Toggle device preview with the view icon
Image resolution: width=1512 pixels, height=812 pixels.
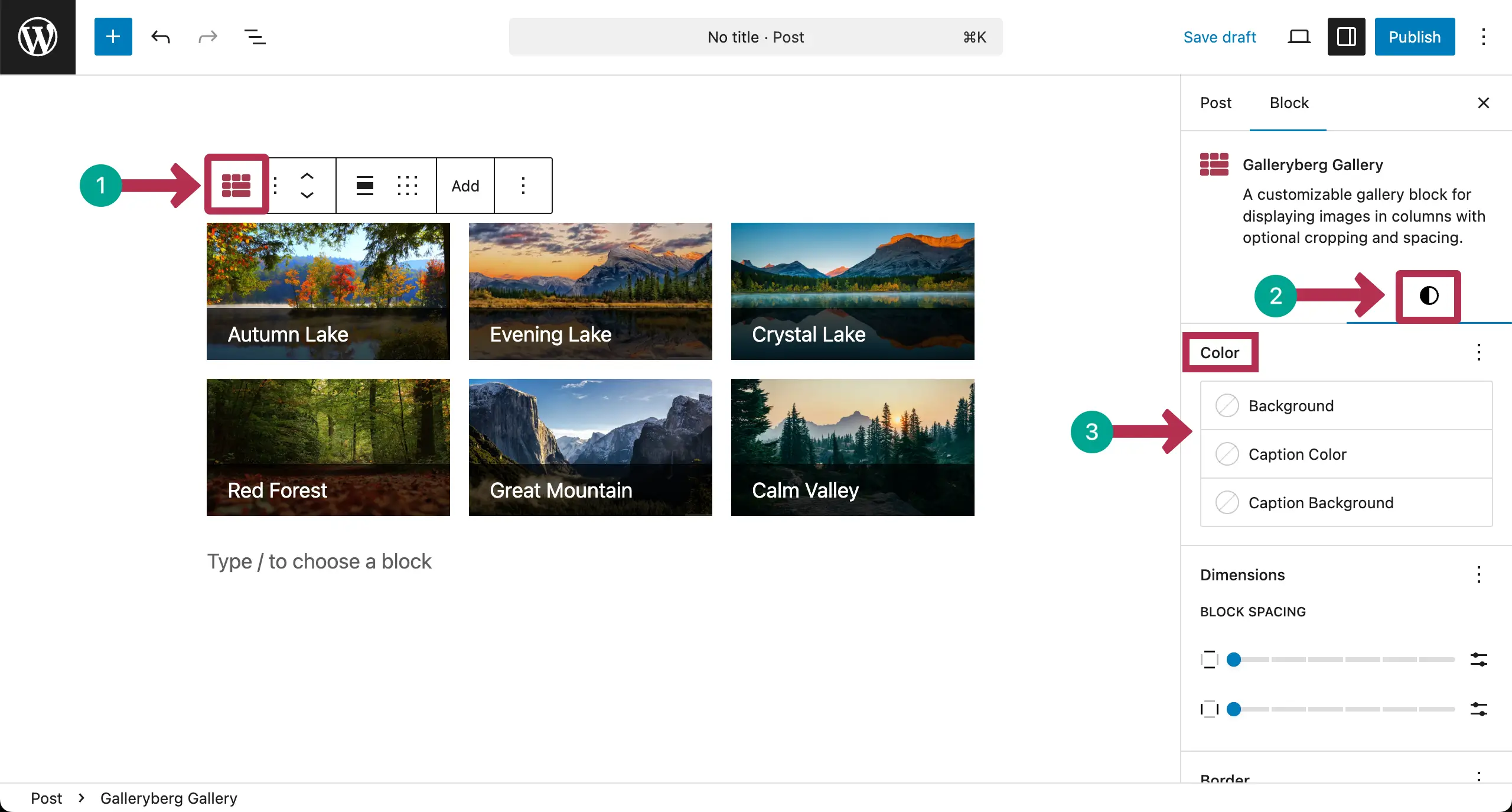pos(1298,37)
